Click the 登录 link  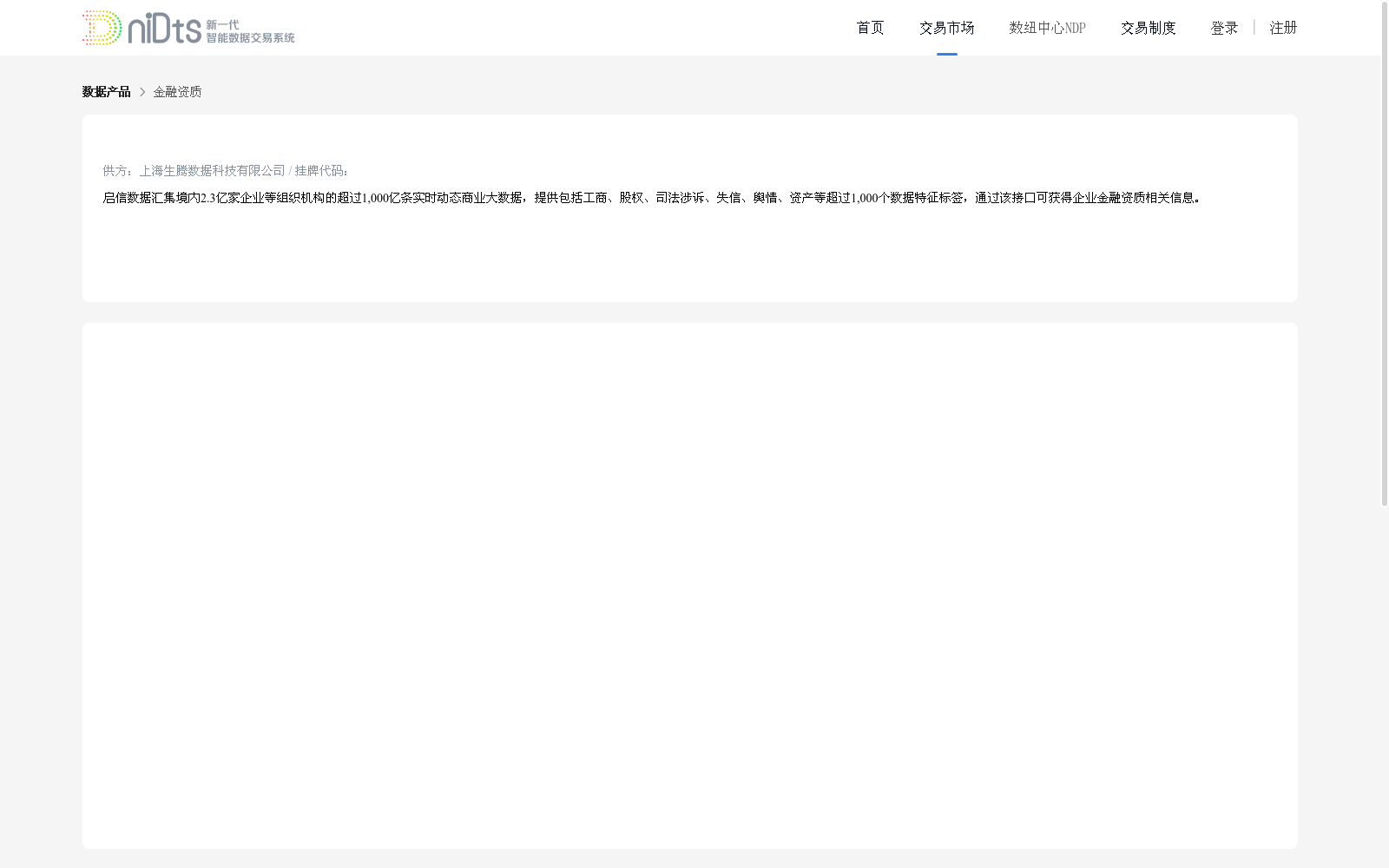1224,28
